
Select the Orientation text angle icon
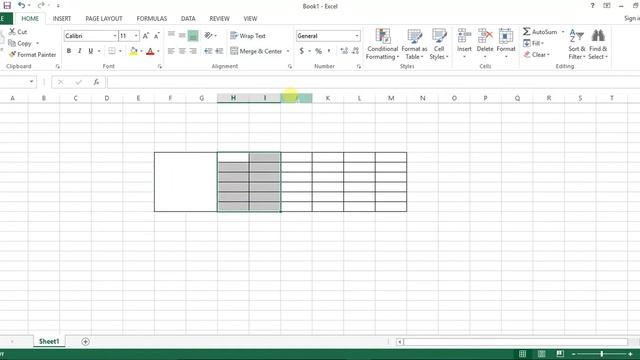pos(209,36)
